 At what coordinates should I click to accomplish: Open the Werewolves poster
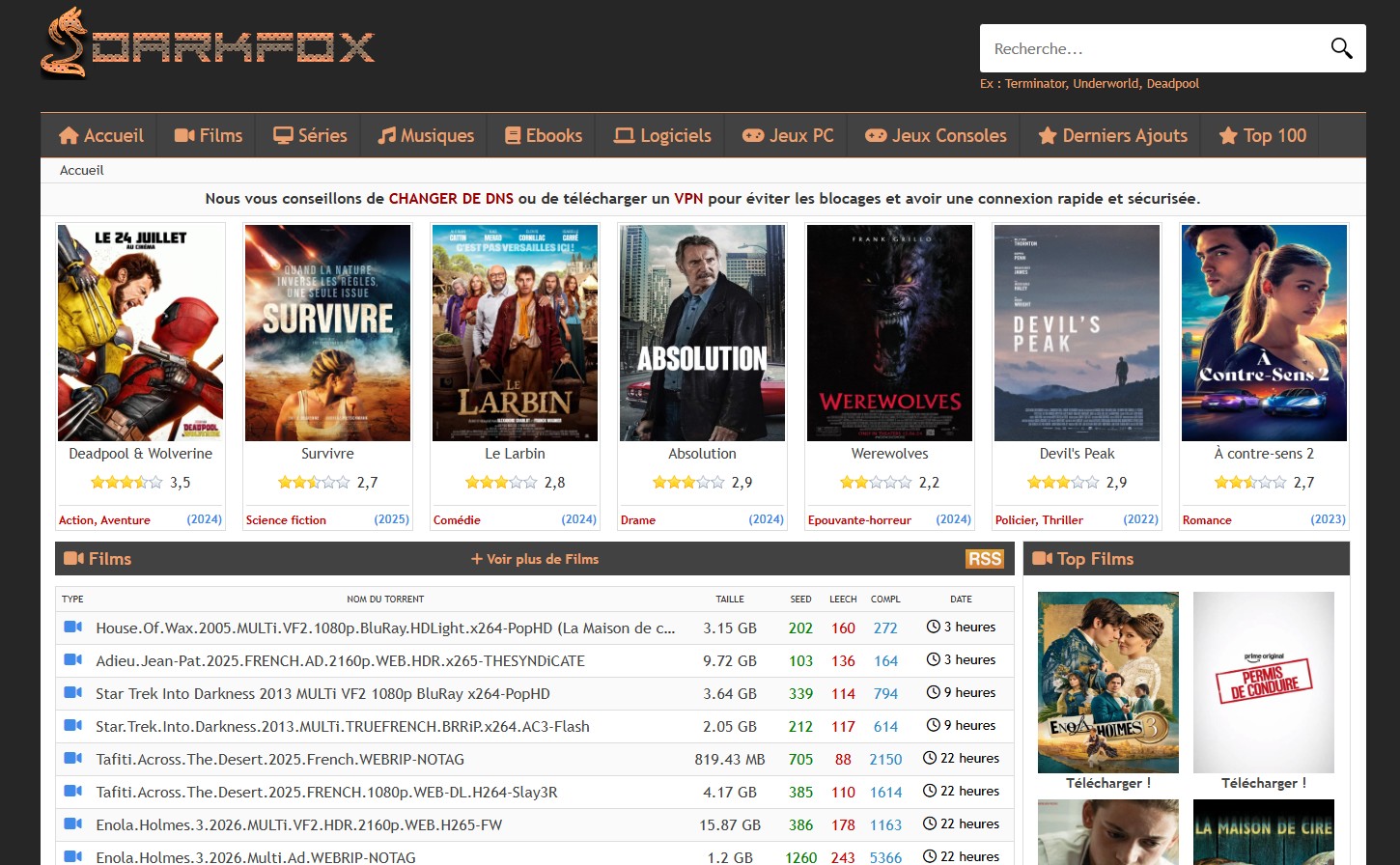click(889, 333)
